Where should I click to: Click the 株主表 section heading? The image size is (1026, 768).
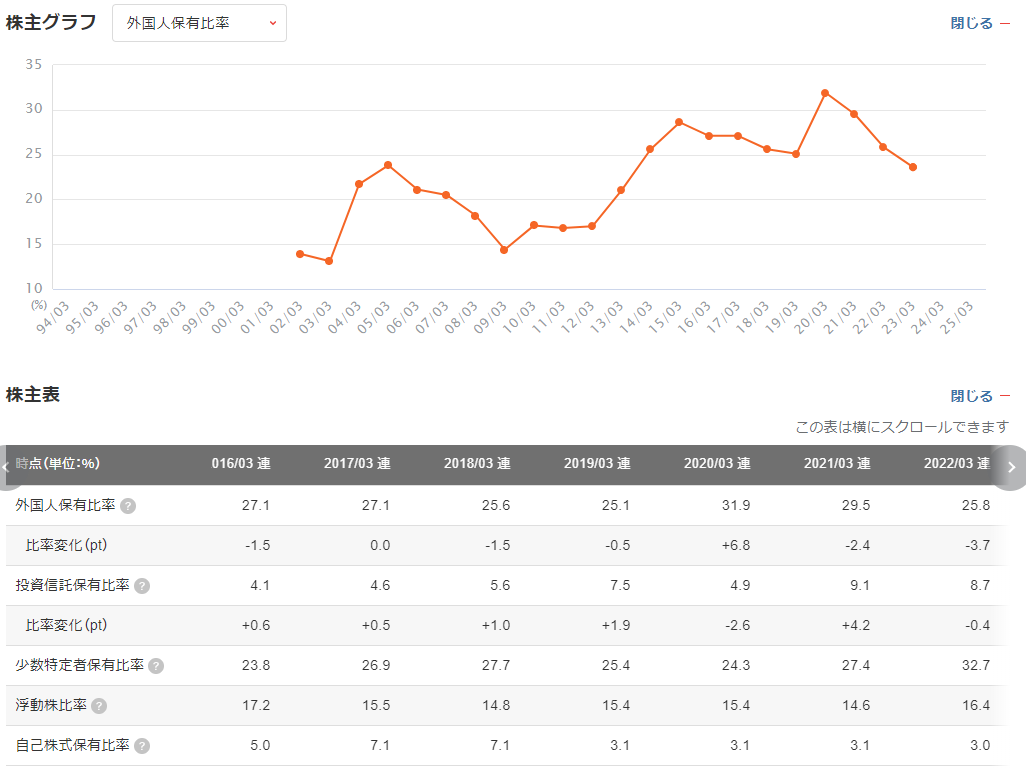tap(33, 394)
